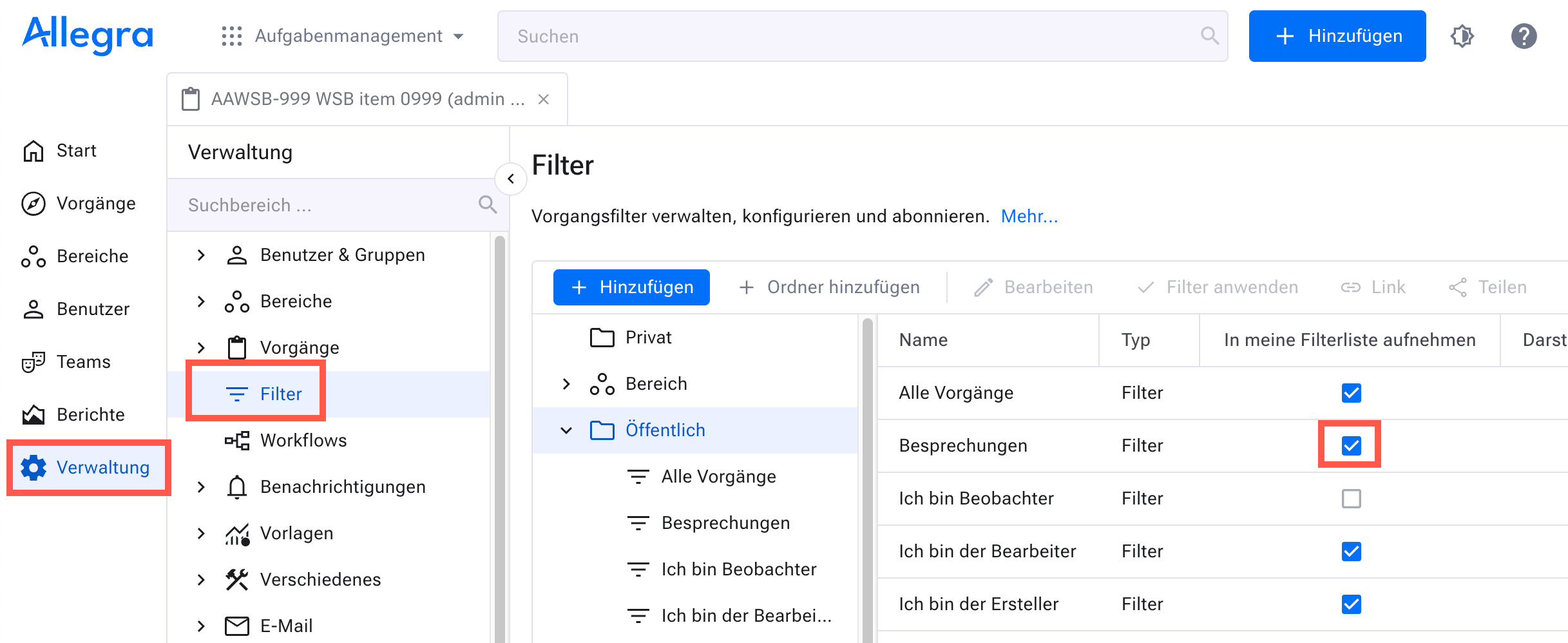Screen dimensions: 1568x643
Task: Expand Verschiedenes tree node
Action: click(201, 580)
